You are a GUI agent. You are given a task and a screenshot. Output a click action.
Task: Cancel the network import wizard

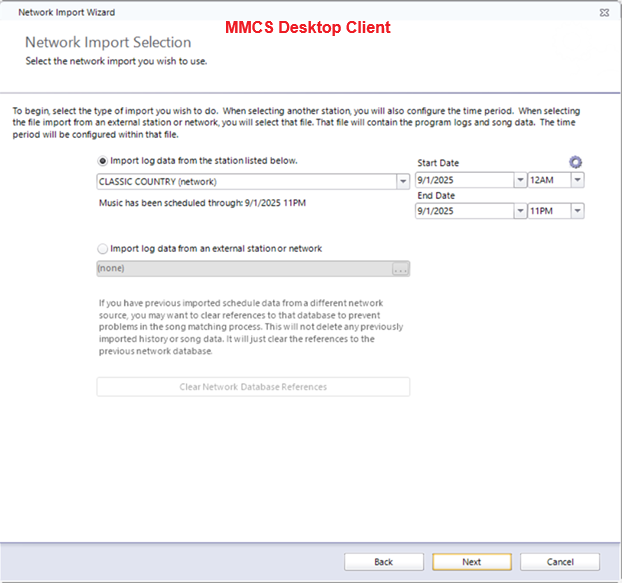pyautogui.click(x=560, y=562)
